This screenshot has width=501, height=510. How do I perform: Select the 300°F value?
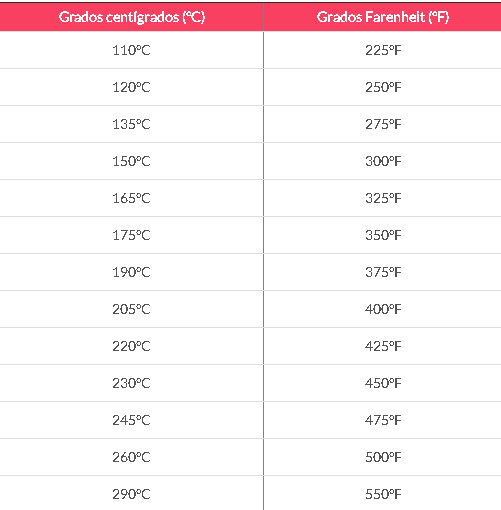pyautogui.click(x=383, y=161)
